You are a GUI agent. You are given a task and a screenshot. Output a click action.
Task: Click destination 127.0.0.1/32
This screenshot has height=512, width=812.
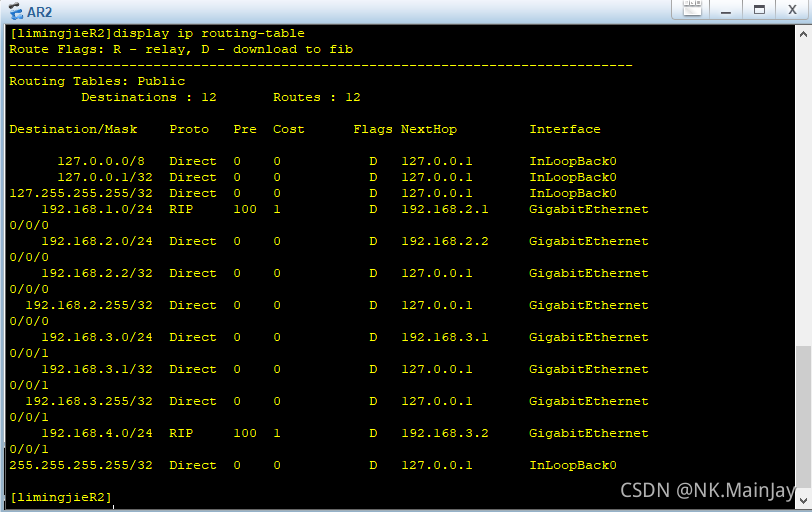click(x=105, y=178)
